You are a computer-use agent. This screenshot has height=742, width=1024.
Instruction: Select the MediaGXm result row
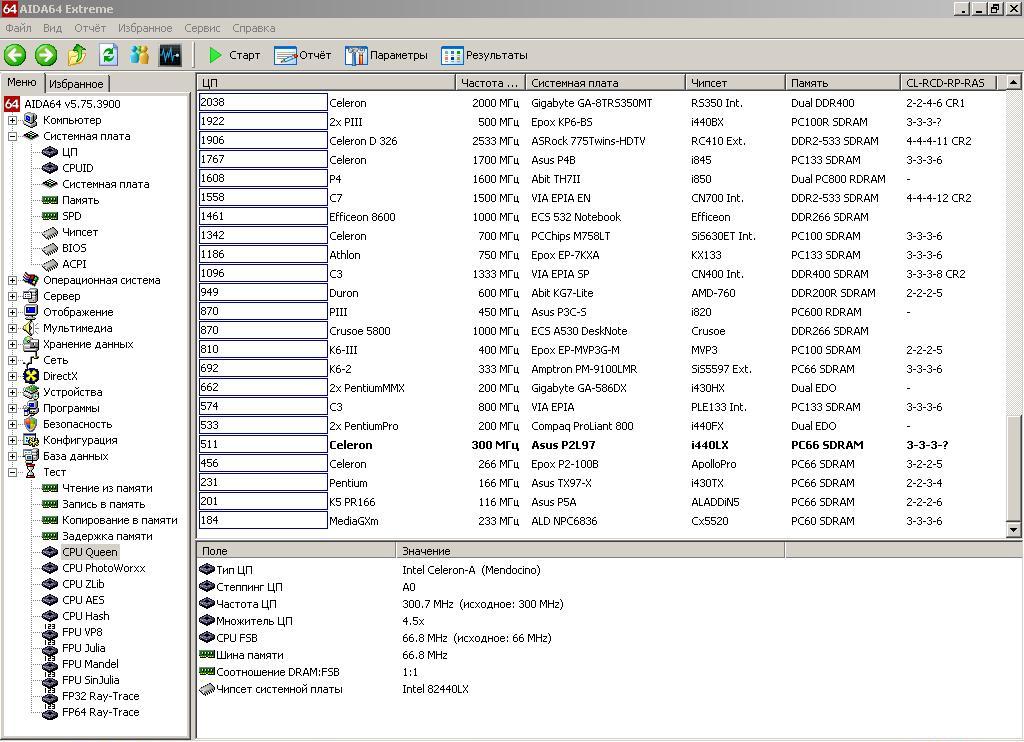point(601,521)
